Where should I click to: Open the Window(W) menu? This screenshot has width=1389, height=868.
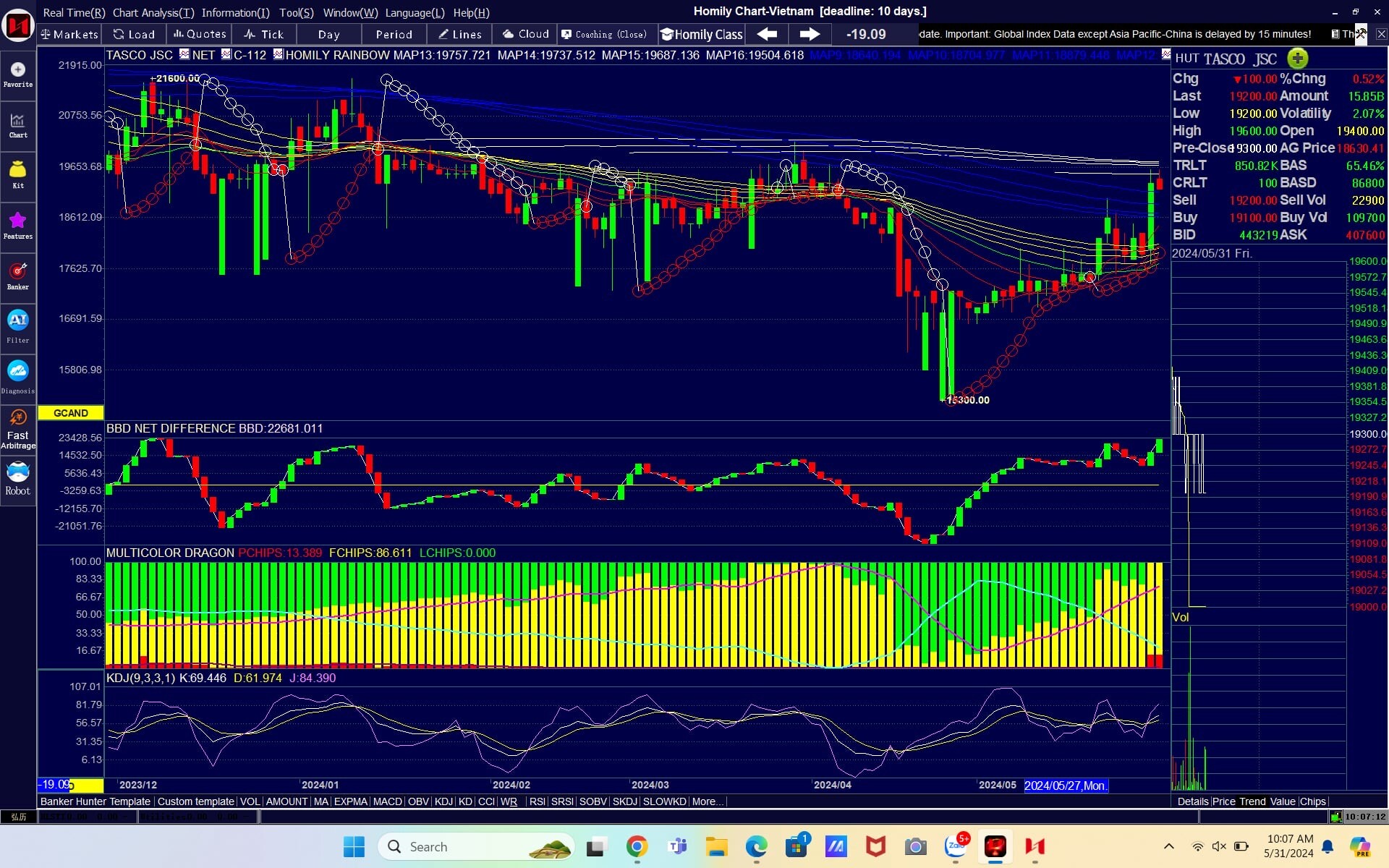click(x=350, y=12)
